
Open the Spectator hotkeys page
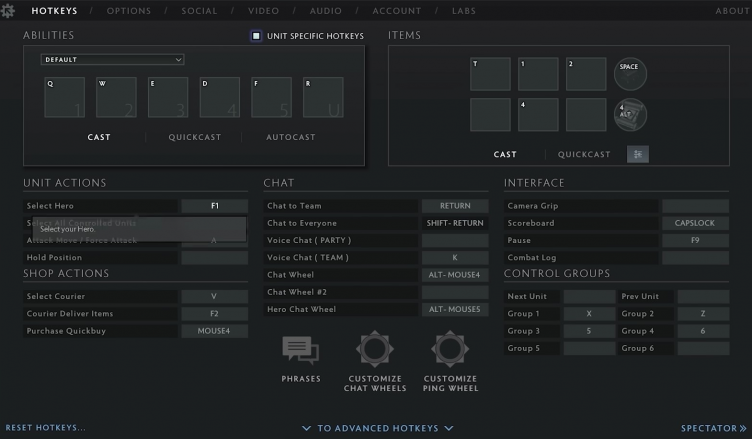click(x=713, y=428)
